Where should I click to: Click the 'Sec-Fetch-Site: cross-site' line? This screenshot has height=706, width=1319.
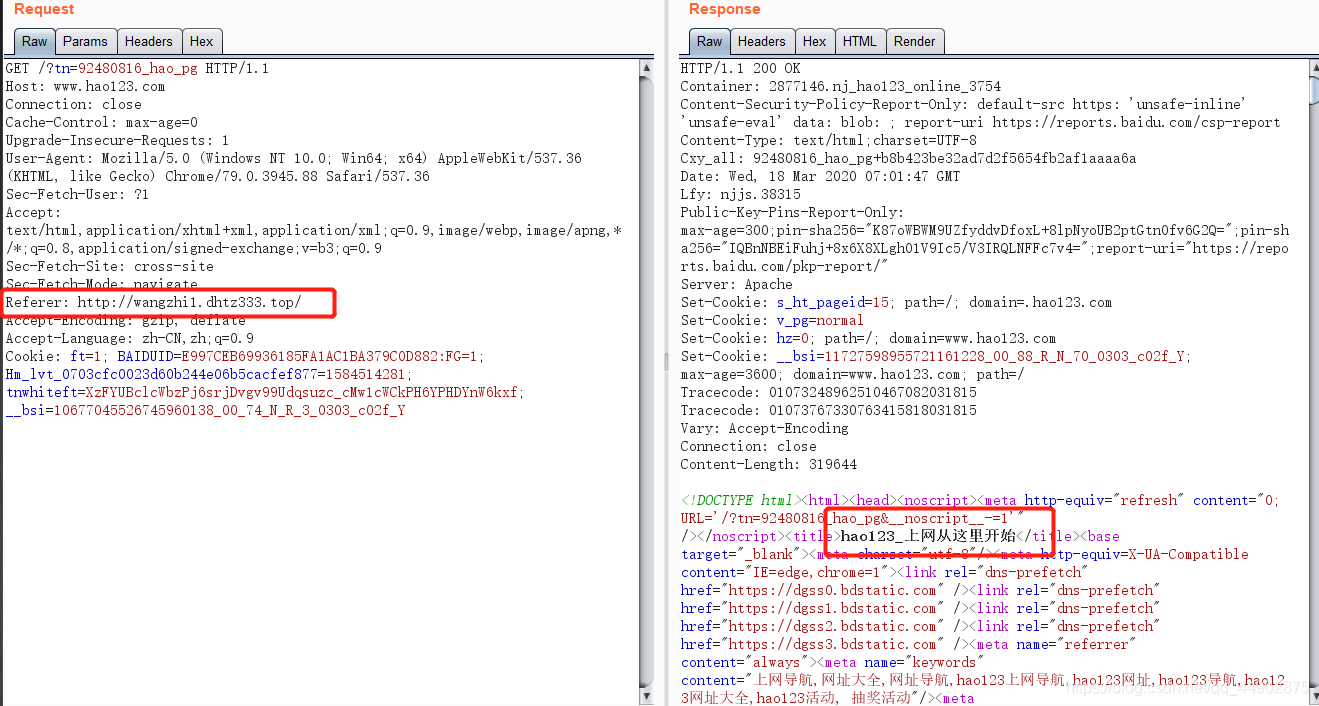109,266
